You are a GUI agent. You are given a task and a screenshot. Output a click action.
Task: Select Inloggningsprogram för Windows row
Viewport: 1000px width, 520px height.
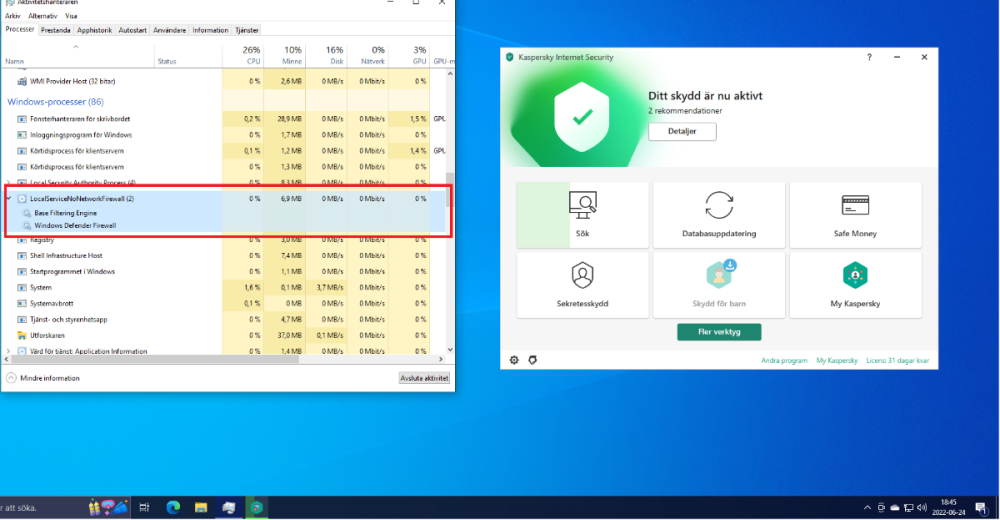(223, 135)
